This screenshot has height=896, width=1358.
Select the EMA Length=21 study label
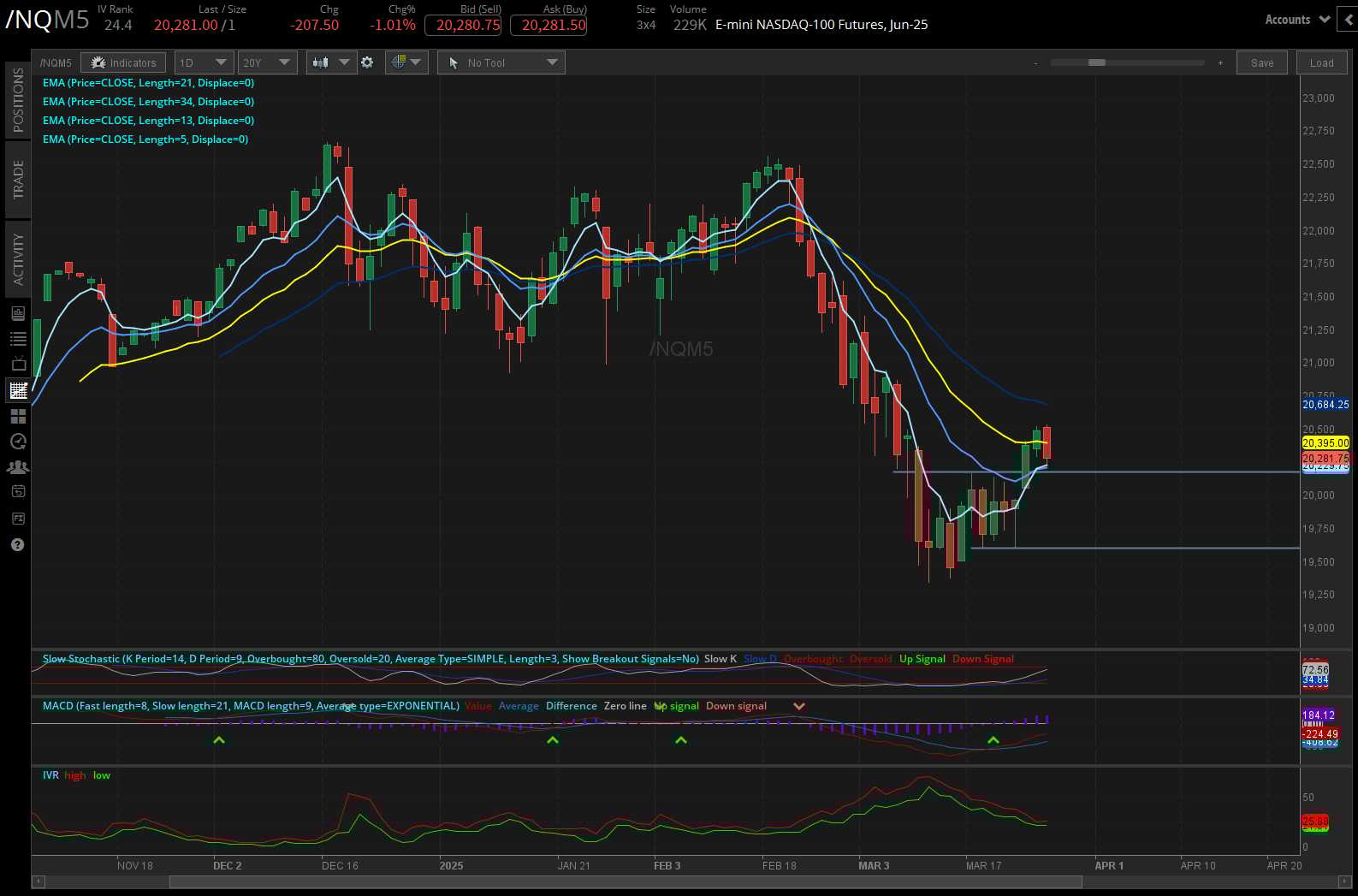tap(148, 83)
